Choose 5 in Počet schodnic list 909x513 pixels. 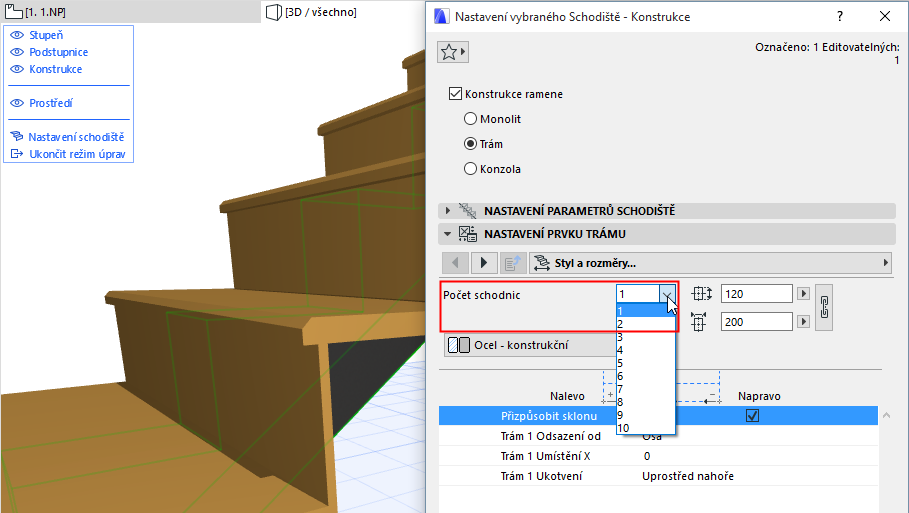646,363
